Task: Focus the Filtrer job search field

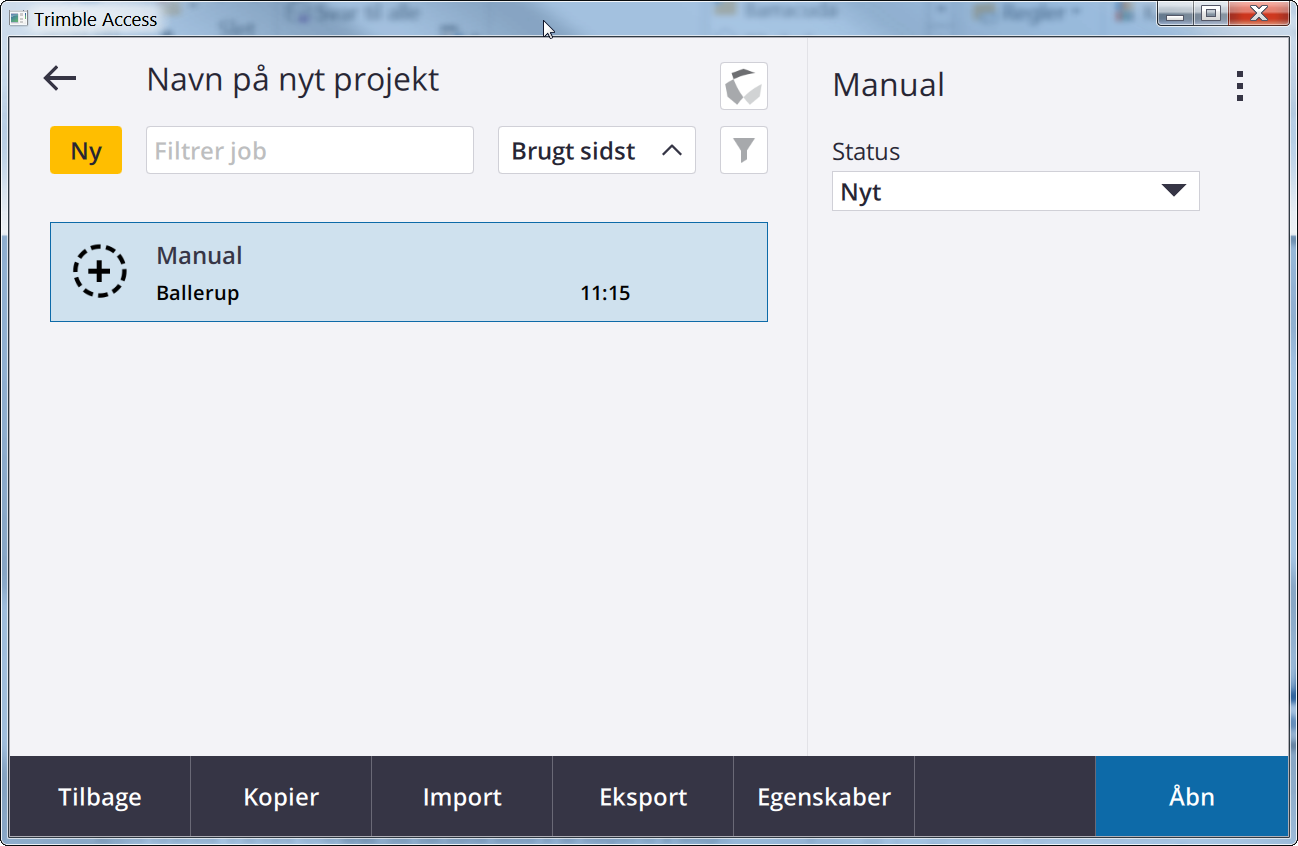Action: [310, 150]
